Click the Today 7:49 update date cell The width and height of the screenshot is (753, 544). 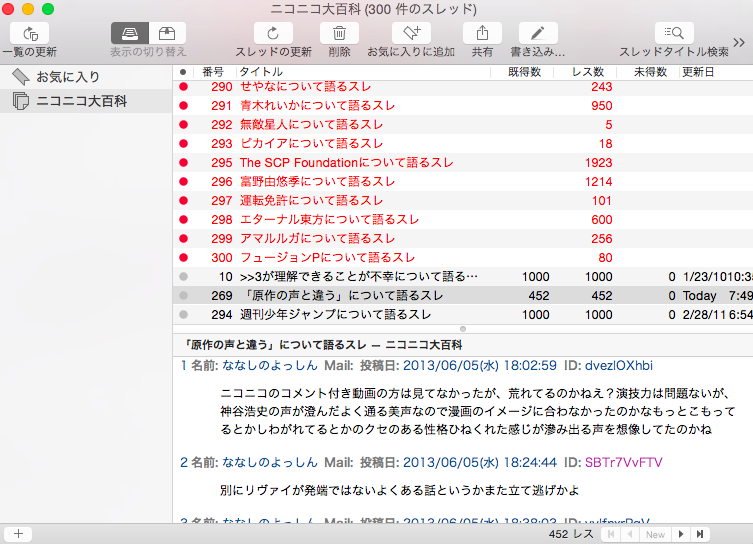(717, 296)
